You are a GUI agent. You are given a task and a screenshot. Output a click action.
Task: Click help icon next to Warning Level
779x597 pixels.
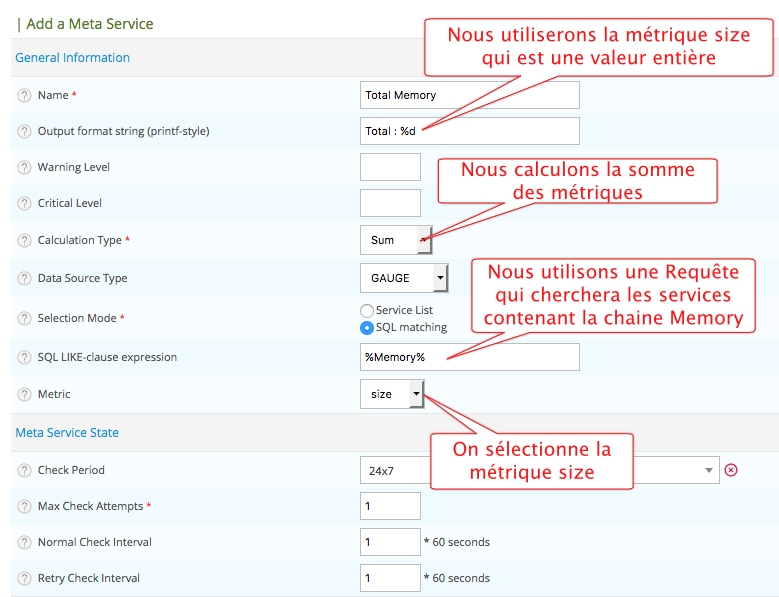pos(24,167)
